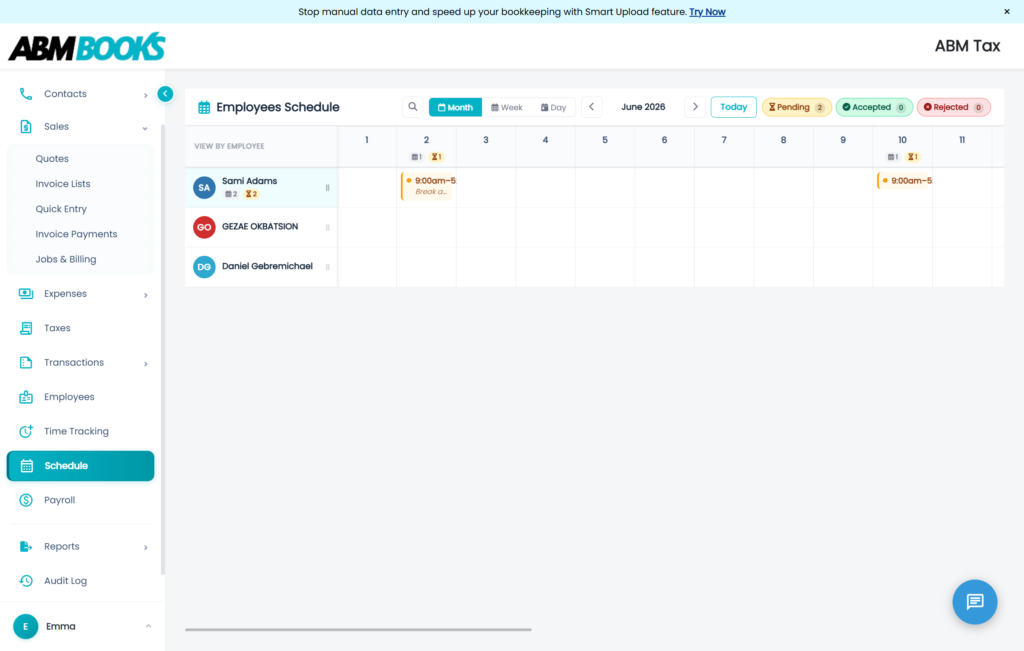Viewport: 1024px width, 651px height.
Task: Click the drag handle on Sami Adams row
Action: coord(327,187)
